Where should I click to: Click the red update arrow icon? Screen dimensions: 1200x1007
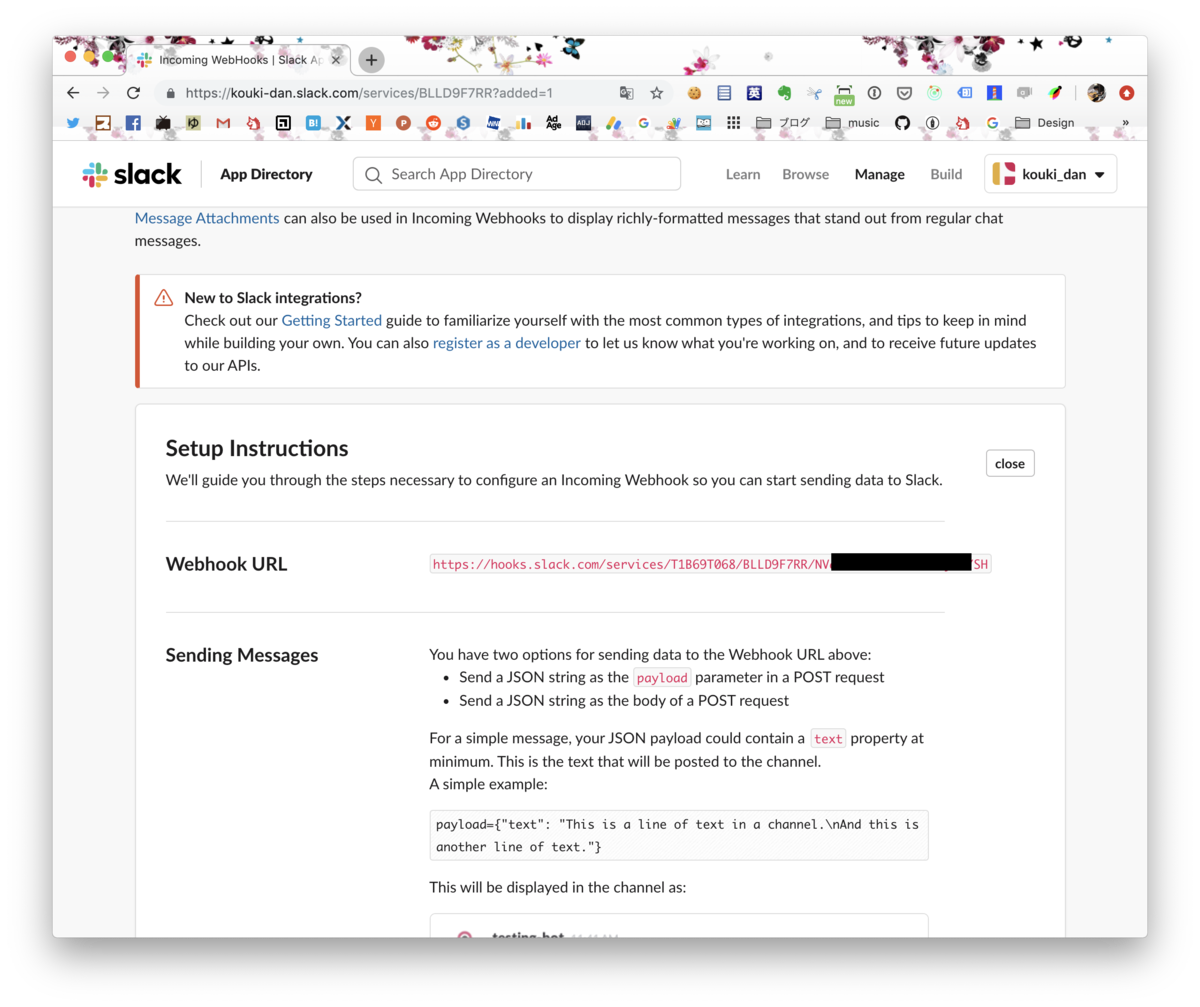pos(1127,92)
